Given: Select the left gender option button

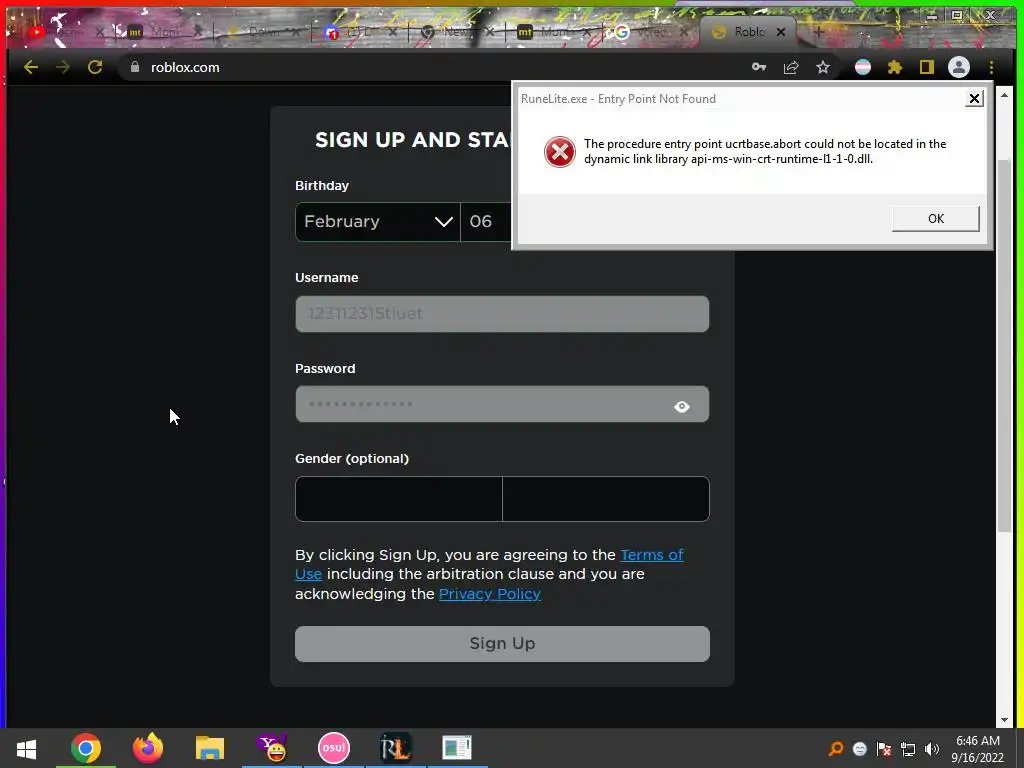Looking at the screenshot, I should point(398,499).
